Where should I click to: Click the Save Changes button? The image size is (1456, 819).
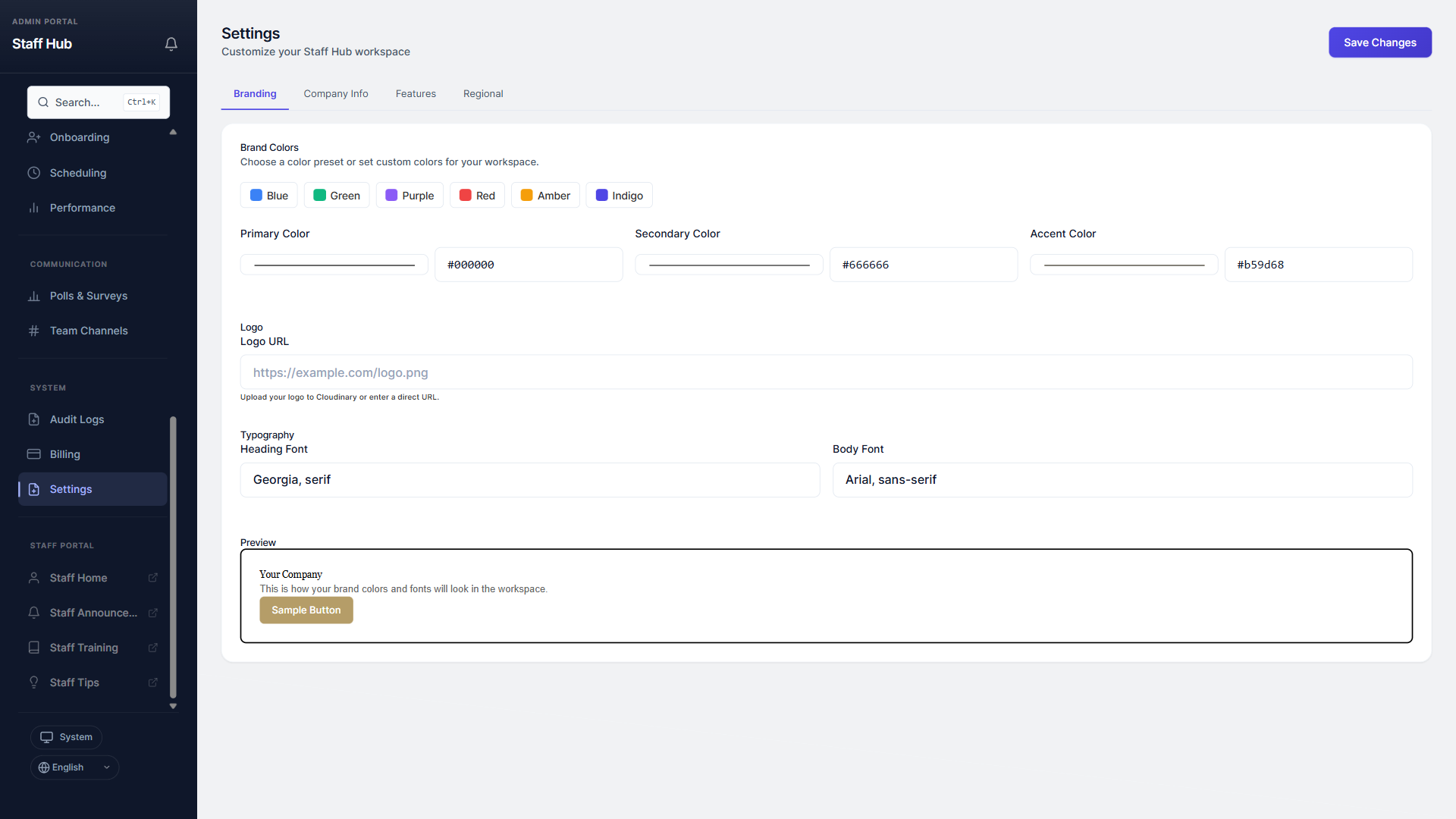coord(1379,42)
